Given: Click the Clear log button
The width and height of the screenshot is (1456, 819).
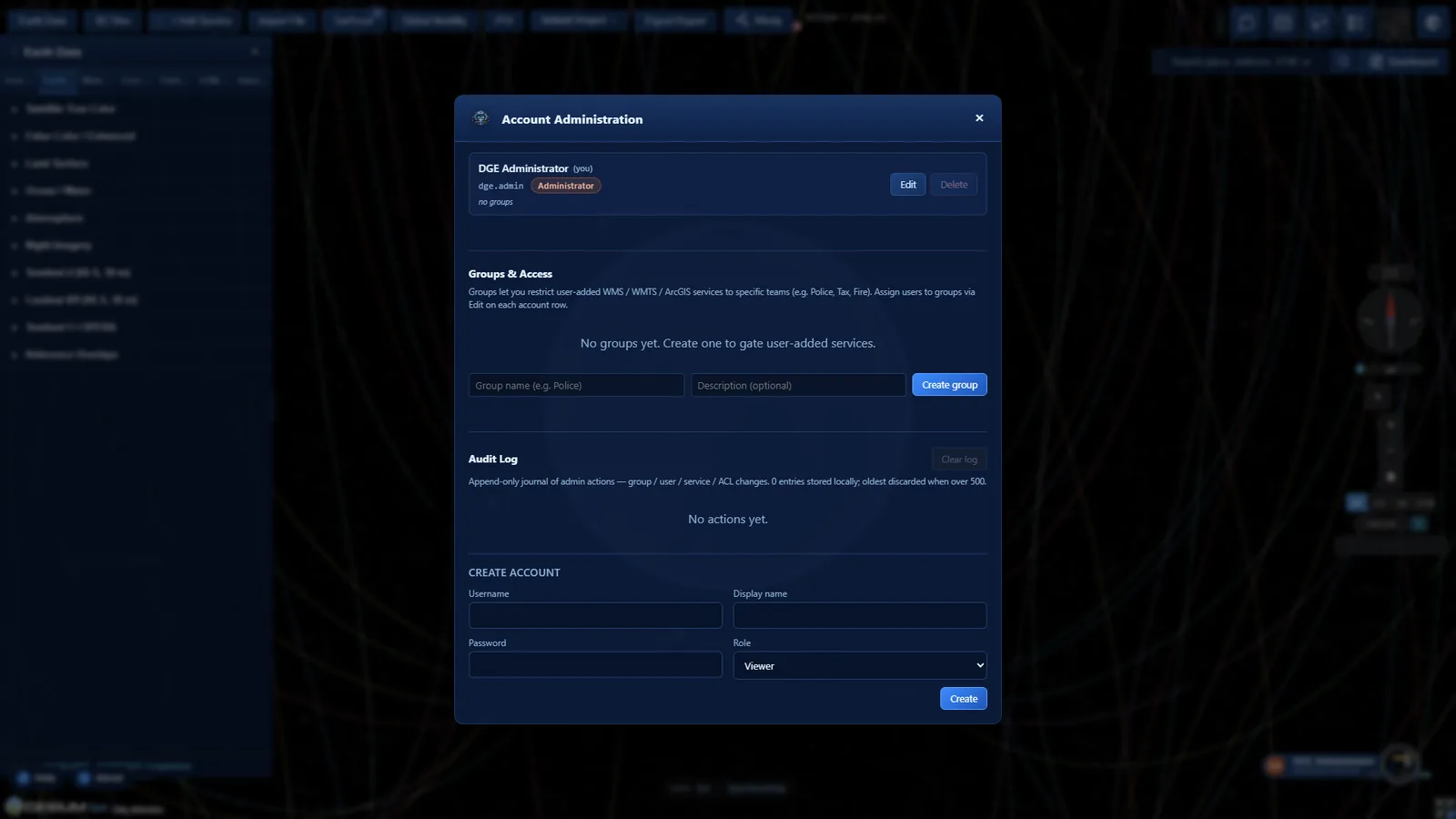Looking at the screenshot, I should [959, 460].
